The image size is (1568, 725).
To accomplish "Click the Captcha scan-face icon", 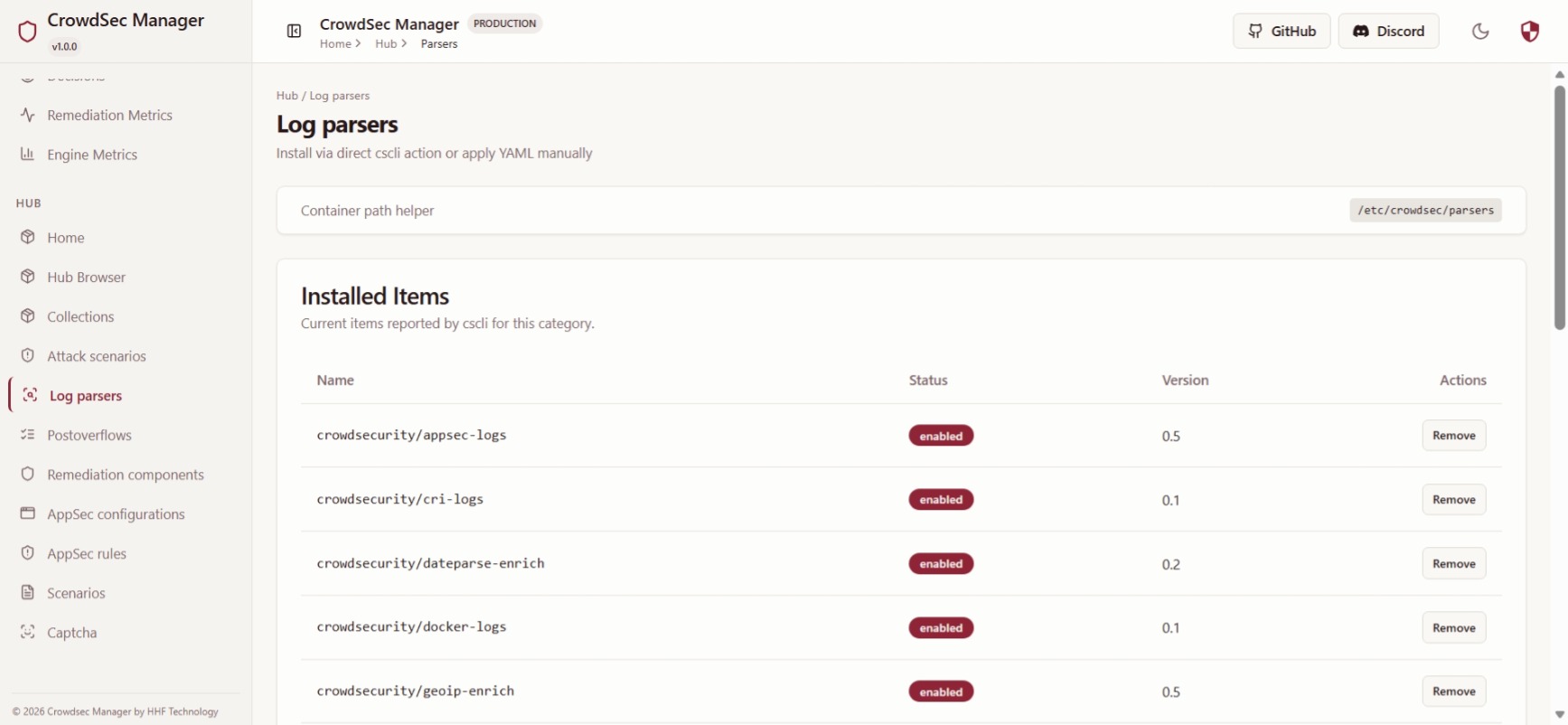I will pos(28,632).
